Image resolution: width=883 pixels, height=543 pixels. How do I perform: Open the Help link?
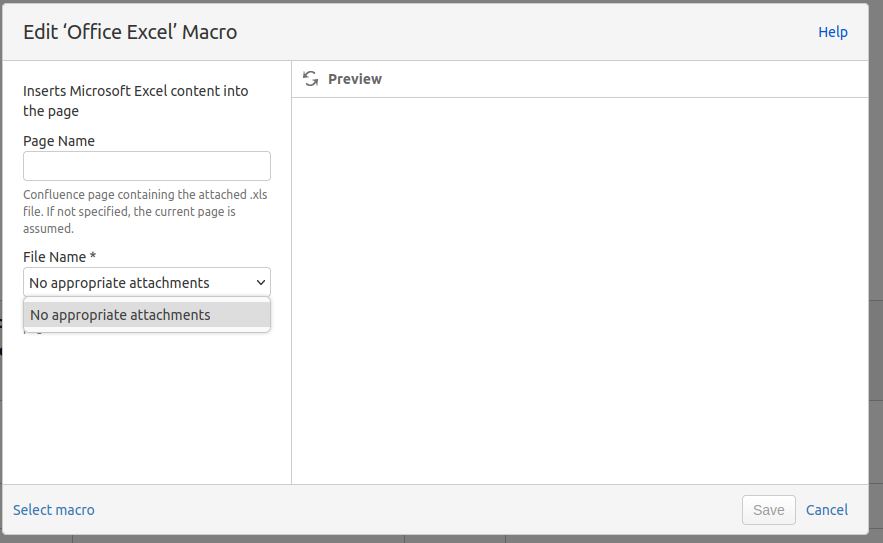832,32
